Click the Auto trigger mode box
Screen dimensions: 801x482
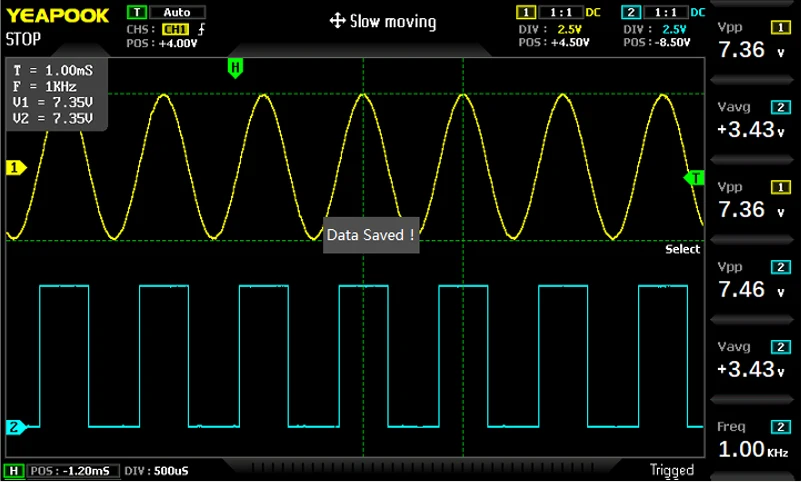pos(177,12)
